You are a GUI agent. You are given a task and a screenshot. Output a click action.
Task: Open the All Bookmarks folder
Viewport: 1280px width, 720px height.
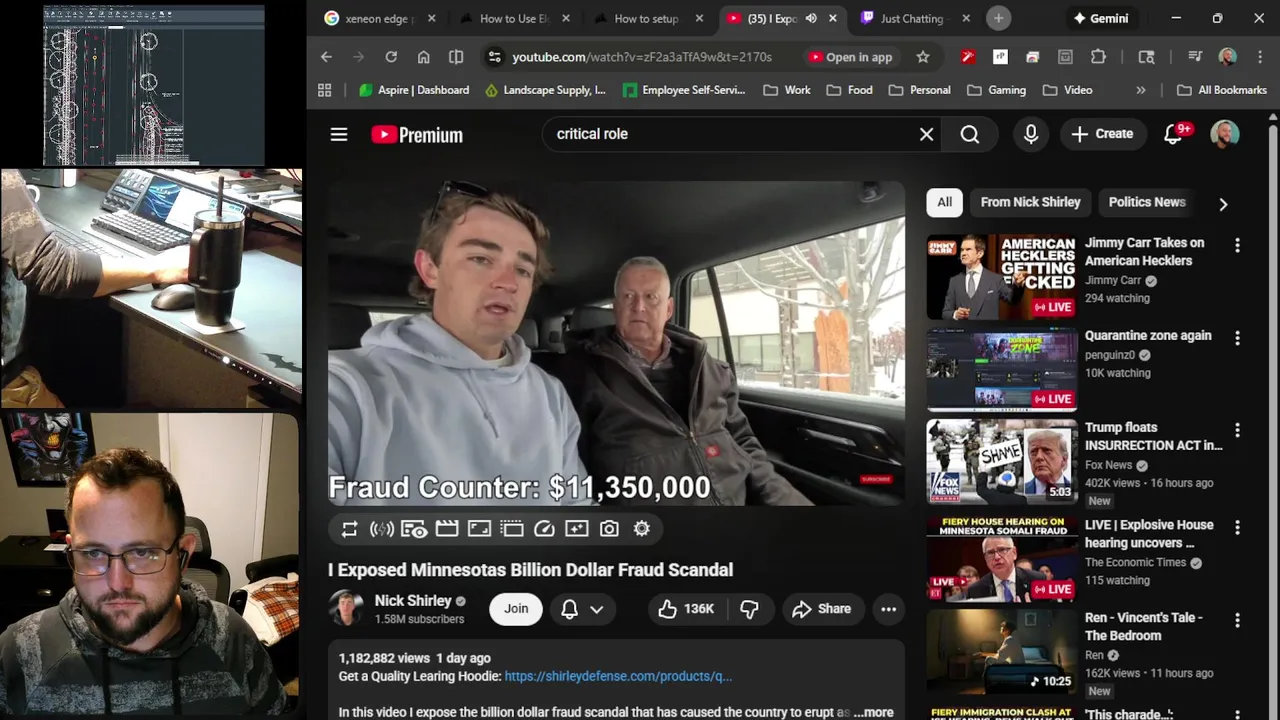pyautogui.click(x=1222, y=90)
